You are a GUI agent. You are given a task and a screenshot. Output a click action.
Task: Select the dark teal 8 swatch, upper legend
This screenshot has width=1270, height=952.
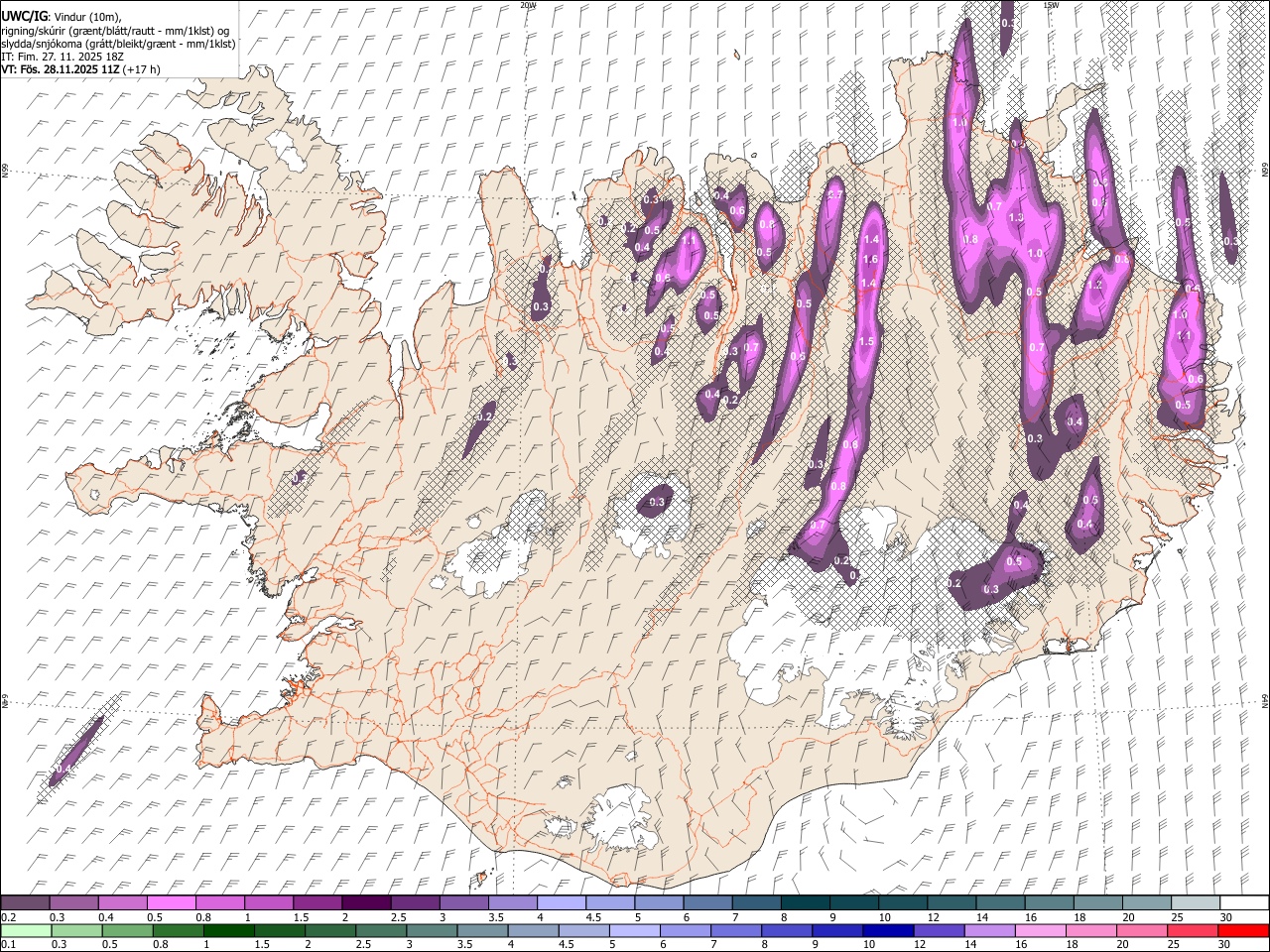(x=804, y=902)
